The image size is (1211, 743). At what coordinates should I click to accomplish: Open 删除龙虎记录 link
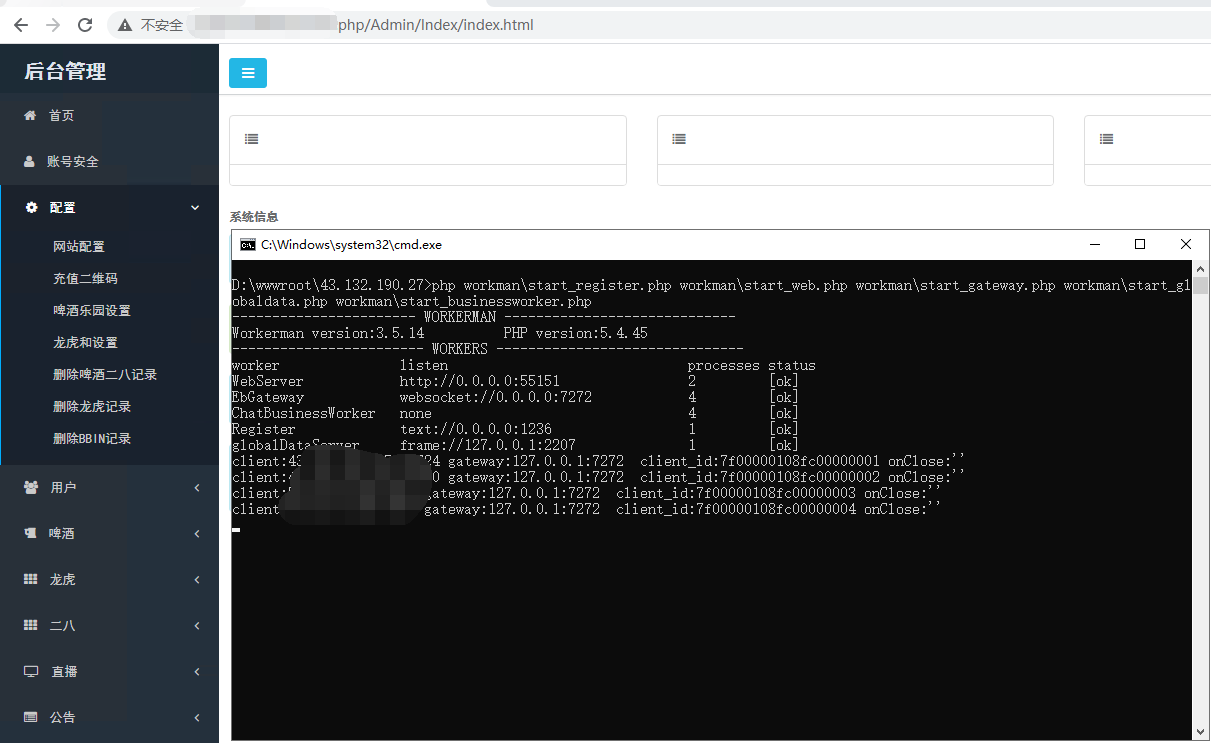pyautogui.click(x=92, y=407)
